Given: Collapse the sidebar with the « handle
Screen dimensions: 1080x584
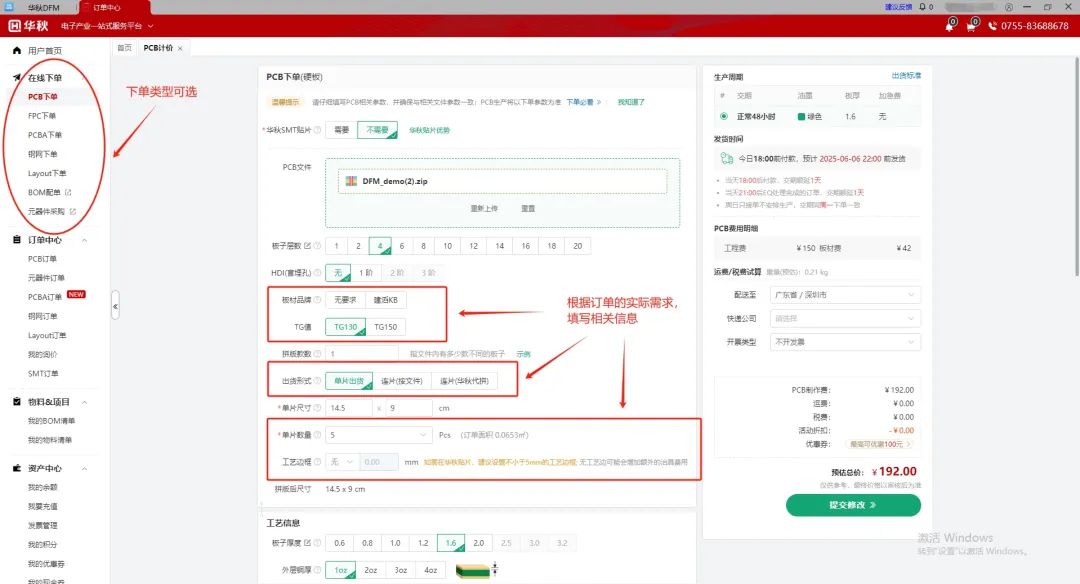Looking at the screenshot, I should click(x=115, y=306).
